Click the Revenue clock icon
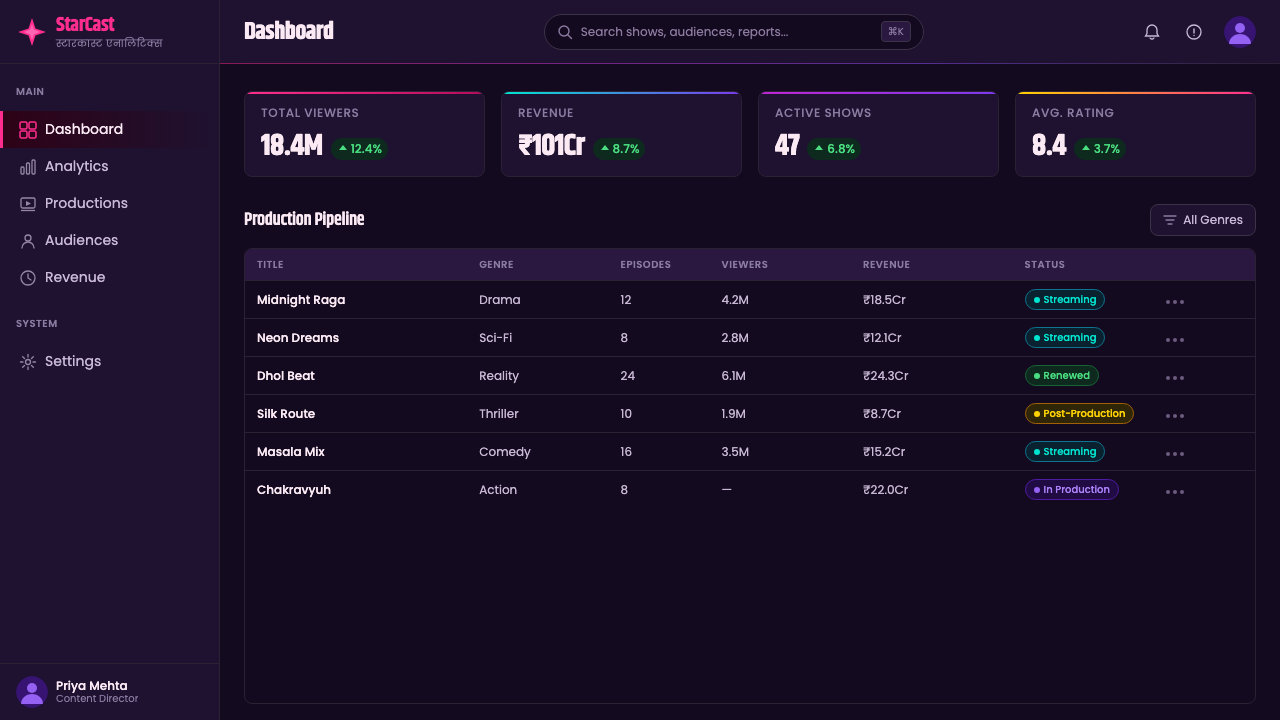Image resolution: width=1280 pixels, height=720 pixels. (28, 278)
